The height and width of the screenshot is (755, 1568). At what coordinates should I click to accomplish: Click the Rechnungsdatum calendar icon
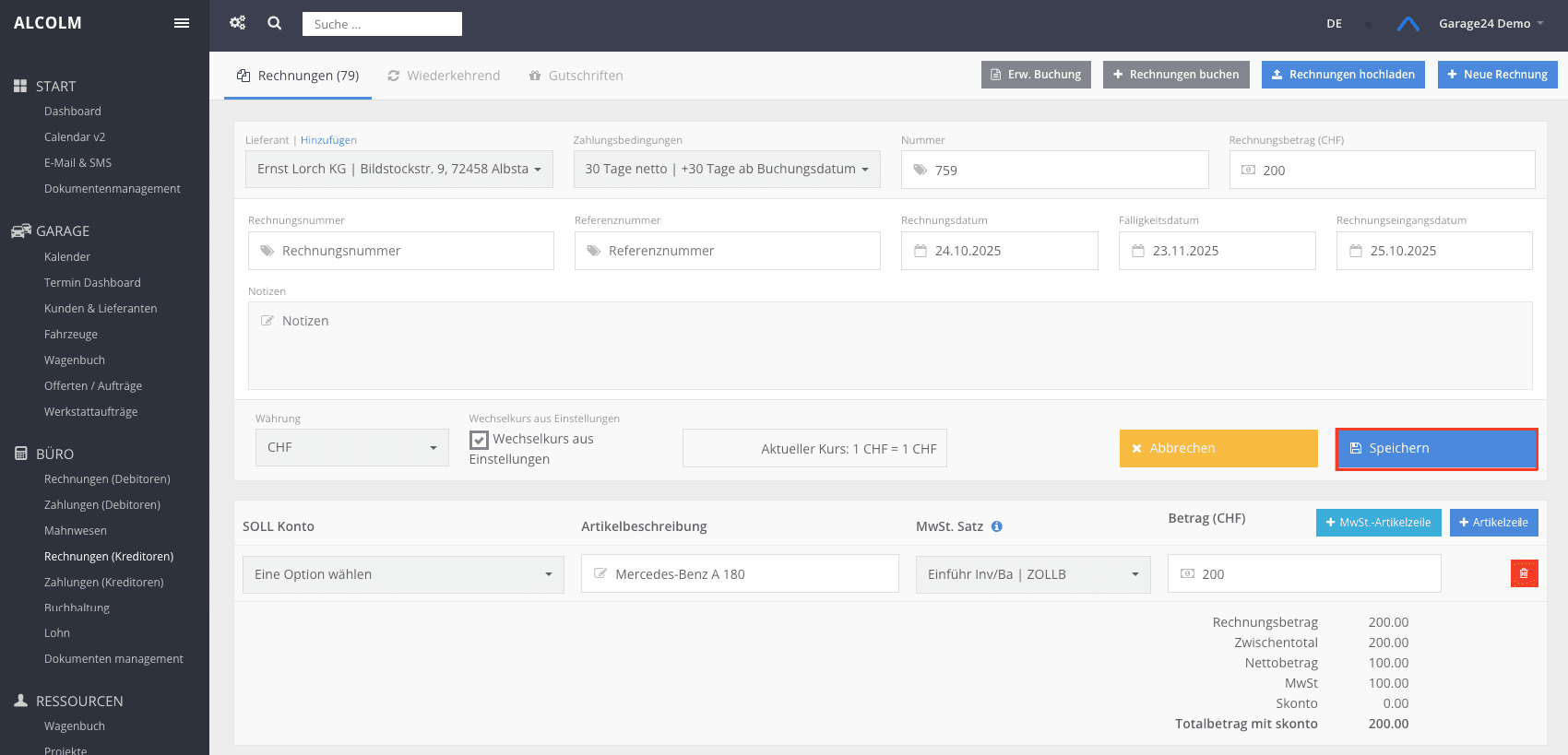click(920, 251)
